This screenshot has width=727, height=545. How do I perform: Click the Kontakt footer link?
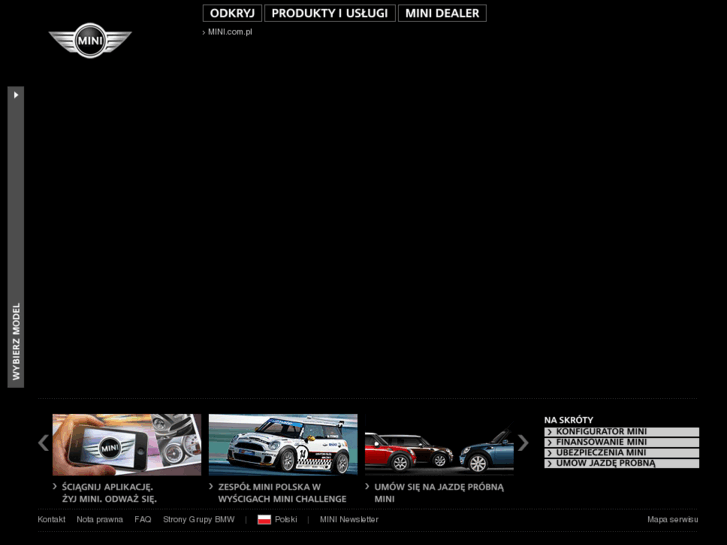coord(51,519)
